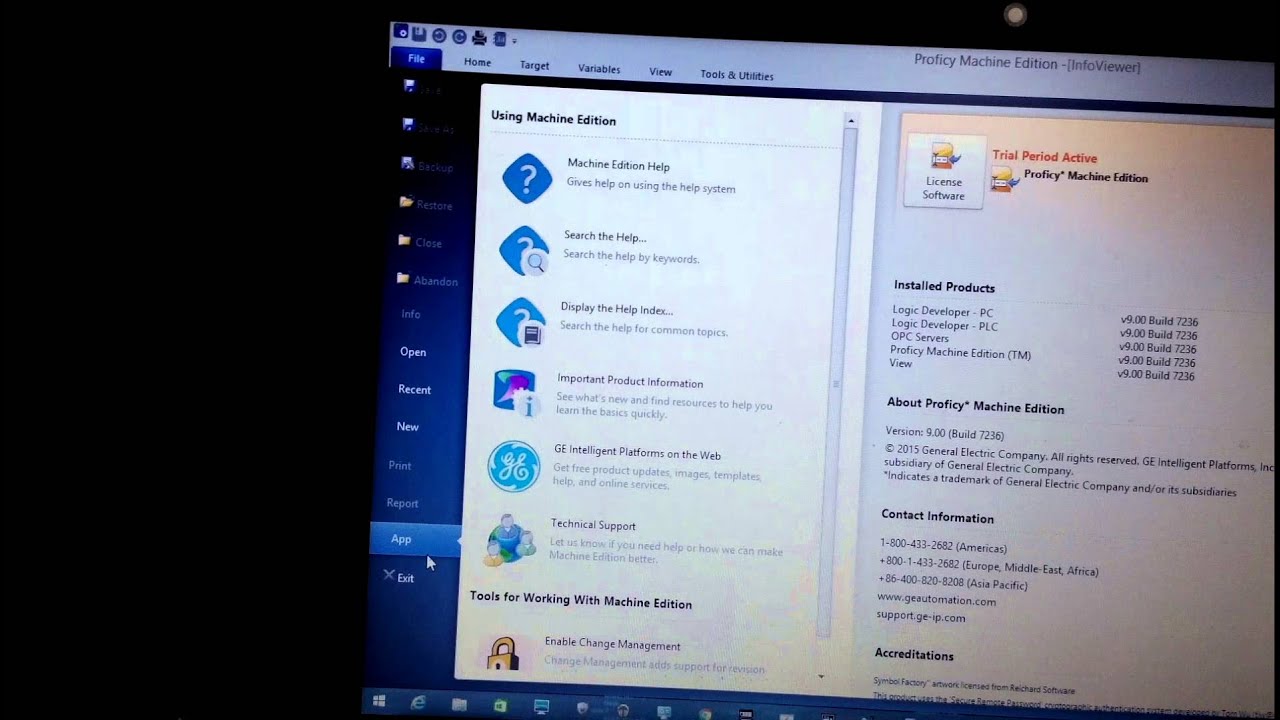Click the OPC Servers row
Viewport: 1280px width, 720px height.
(x=1043, y=343)
